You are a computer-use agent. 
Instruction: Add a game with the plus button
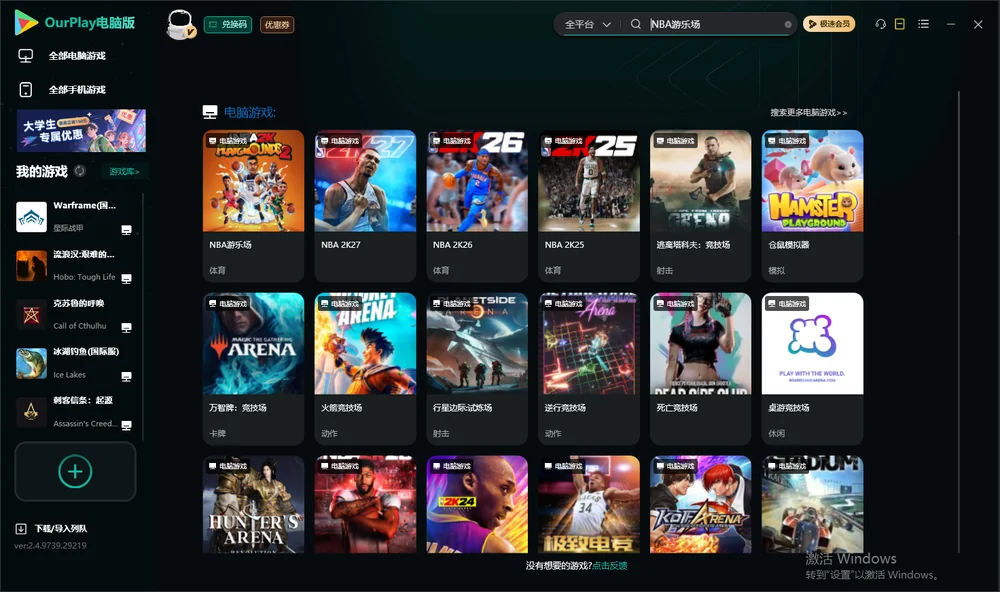[x=75, y=471]
